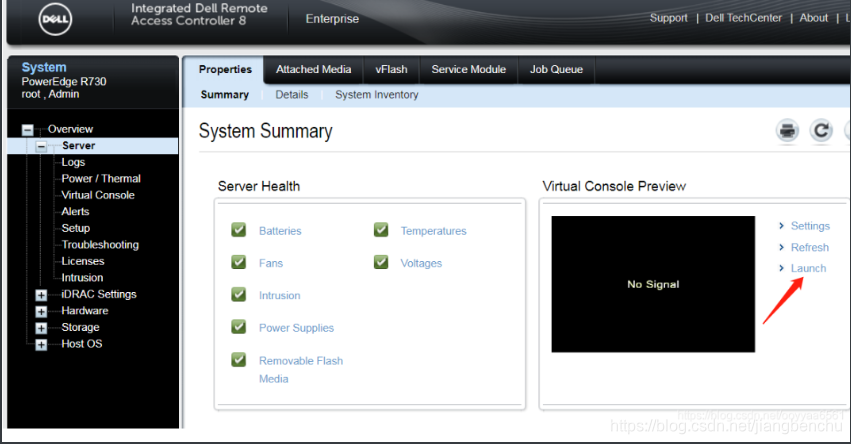Screen dimensions: 851x444
Task: Open the About link in header
Action: 814,18
